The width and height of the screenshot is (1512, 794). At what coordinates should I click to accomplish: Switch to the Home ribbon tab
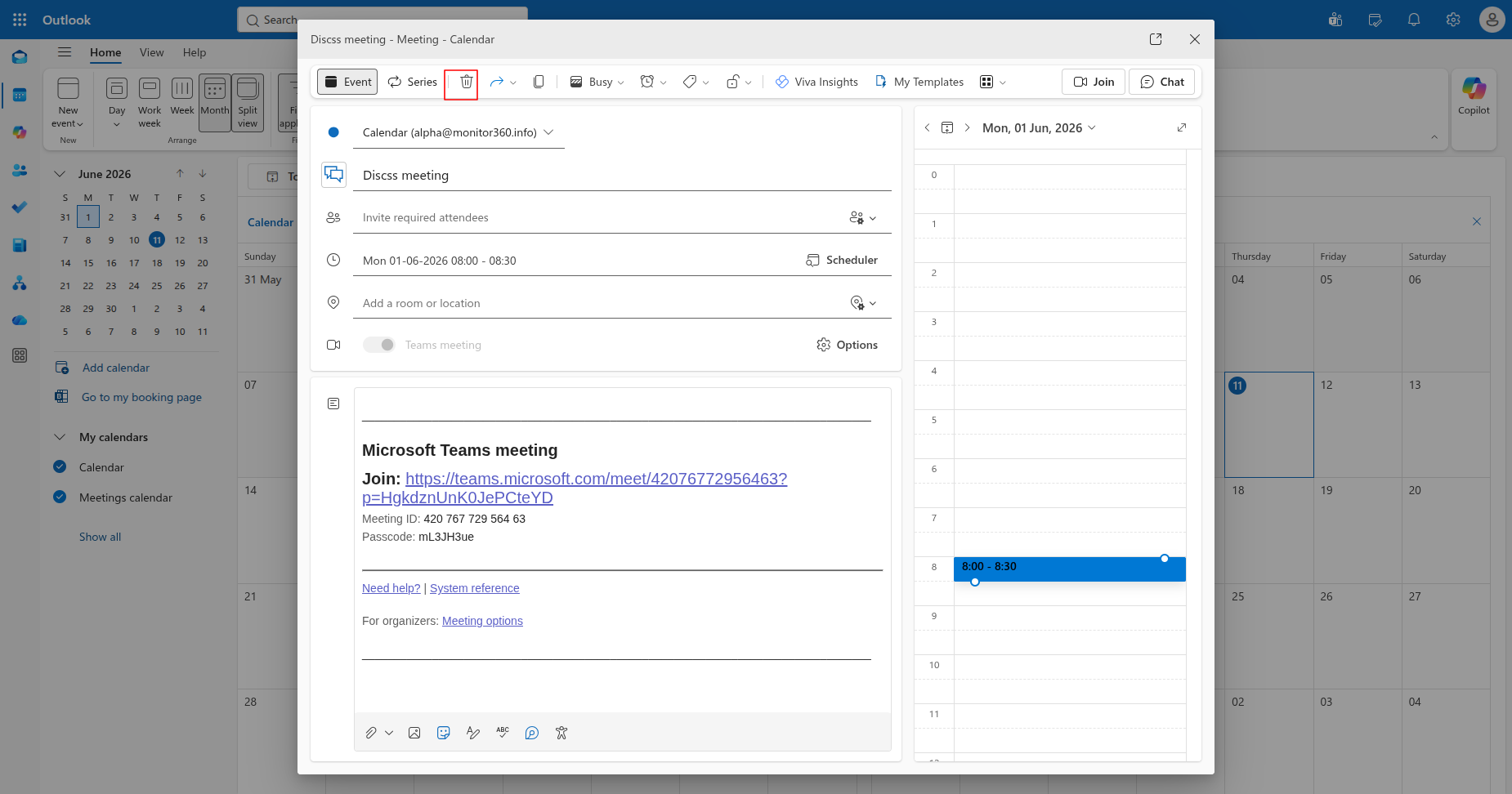[105, 52]
